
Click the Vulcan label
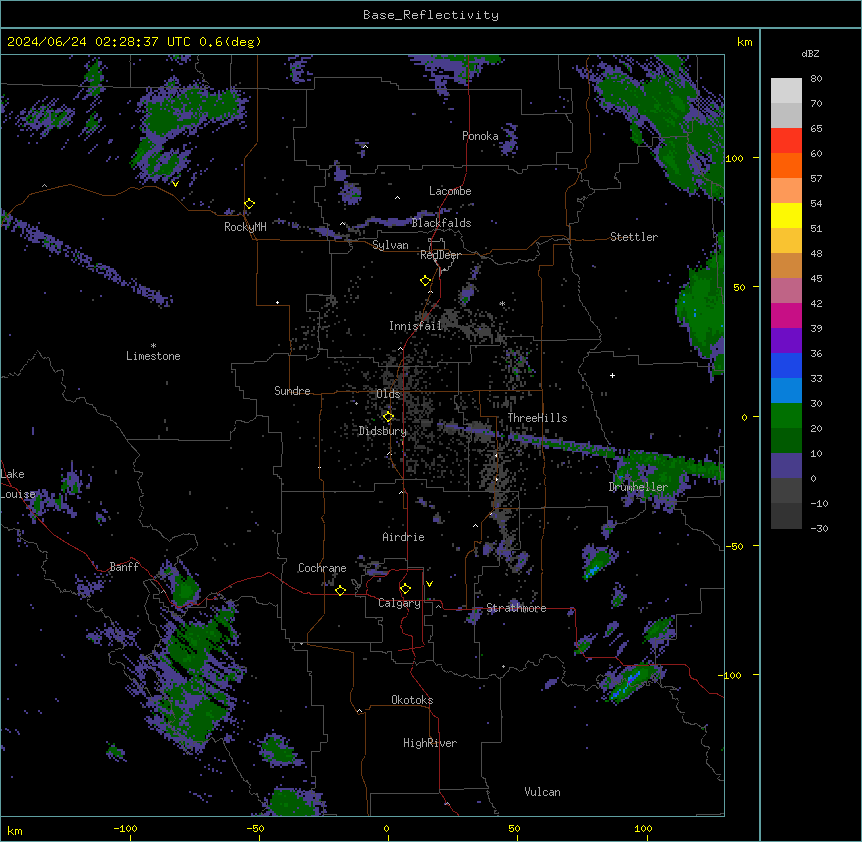(x=543, y=792)
